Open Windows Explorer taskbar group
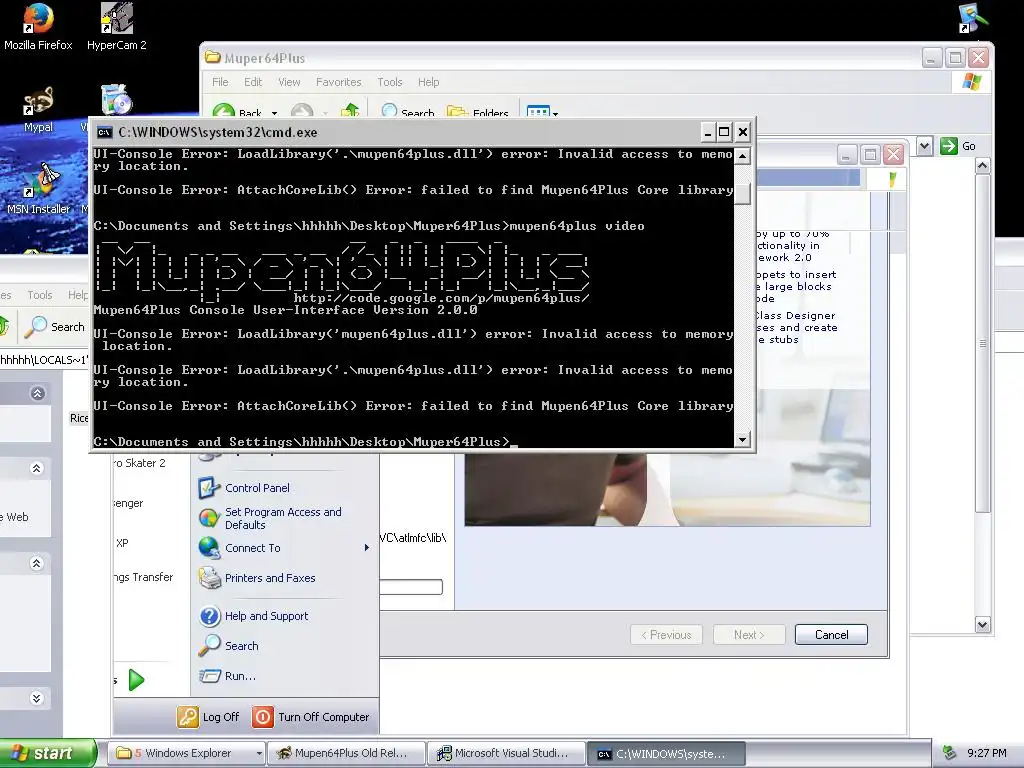The image size is (1024, 768). (x=189, y=753)
